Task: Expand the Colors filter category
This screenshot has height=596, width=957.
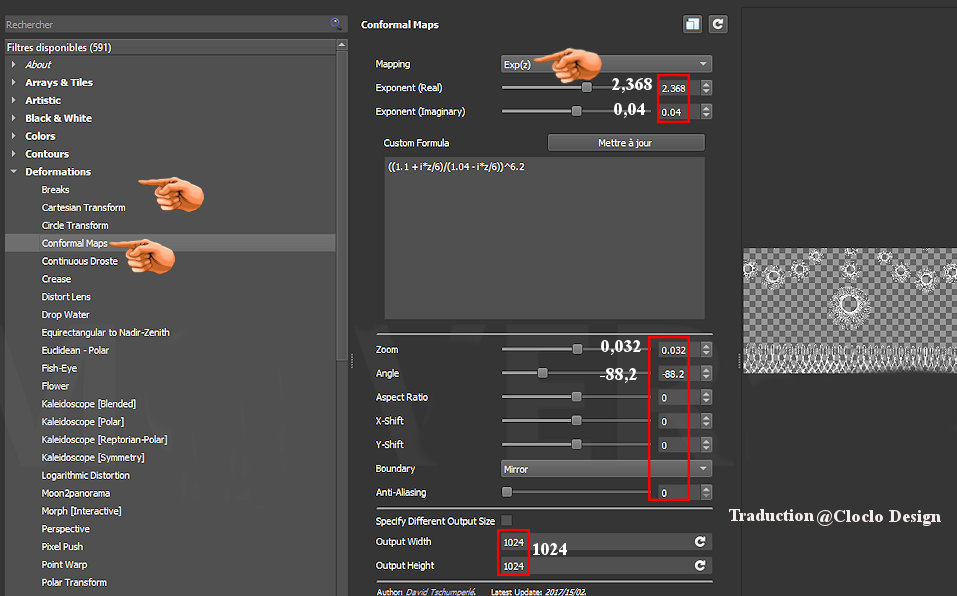Action: [x=13, y=136]
